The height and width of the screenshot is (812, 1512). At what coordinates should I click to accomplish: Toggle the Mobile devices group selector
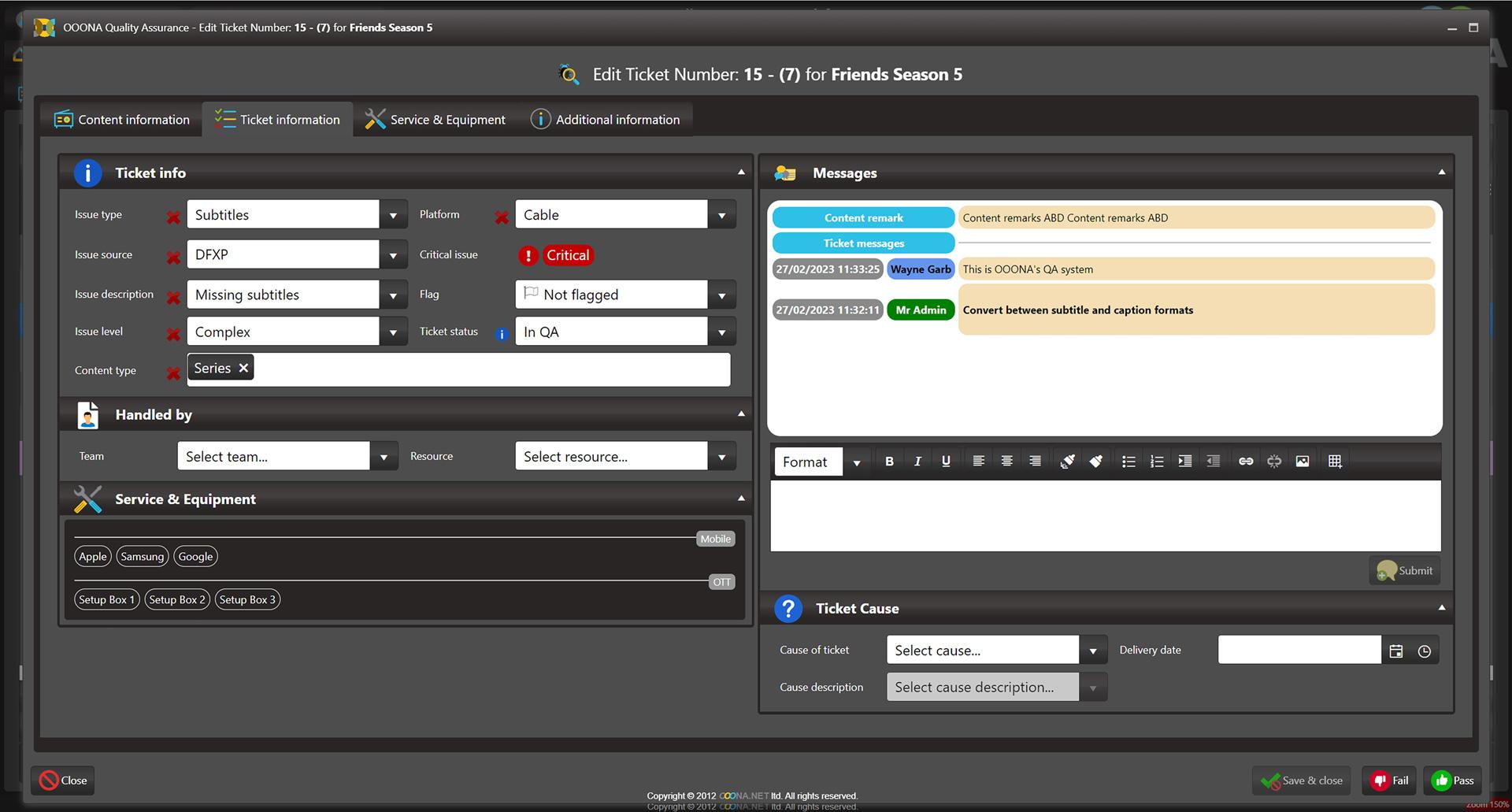(714, 539)
